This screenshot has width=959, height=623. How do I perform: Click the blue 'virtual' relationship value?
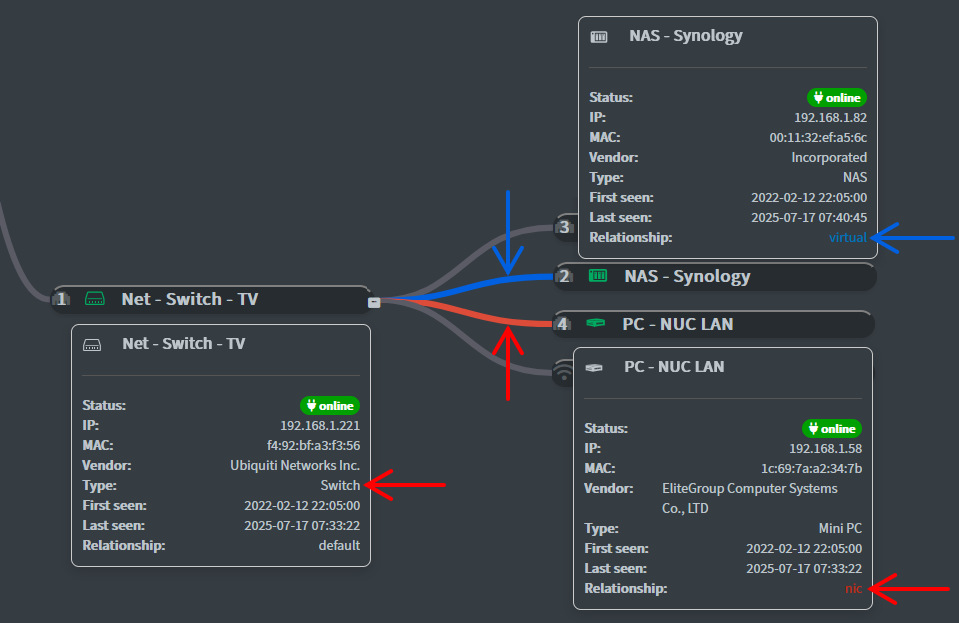click(847, 237)
